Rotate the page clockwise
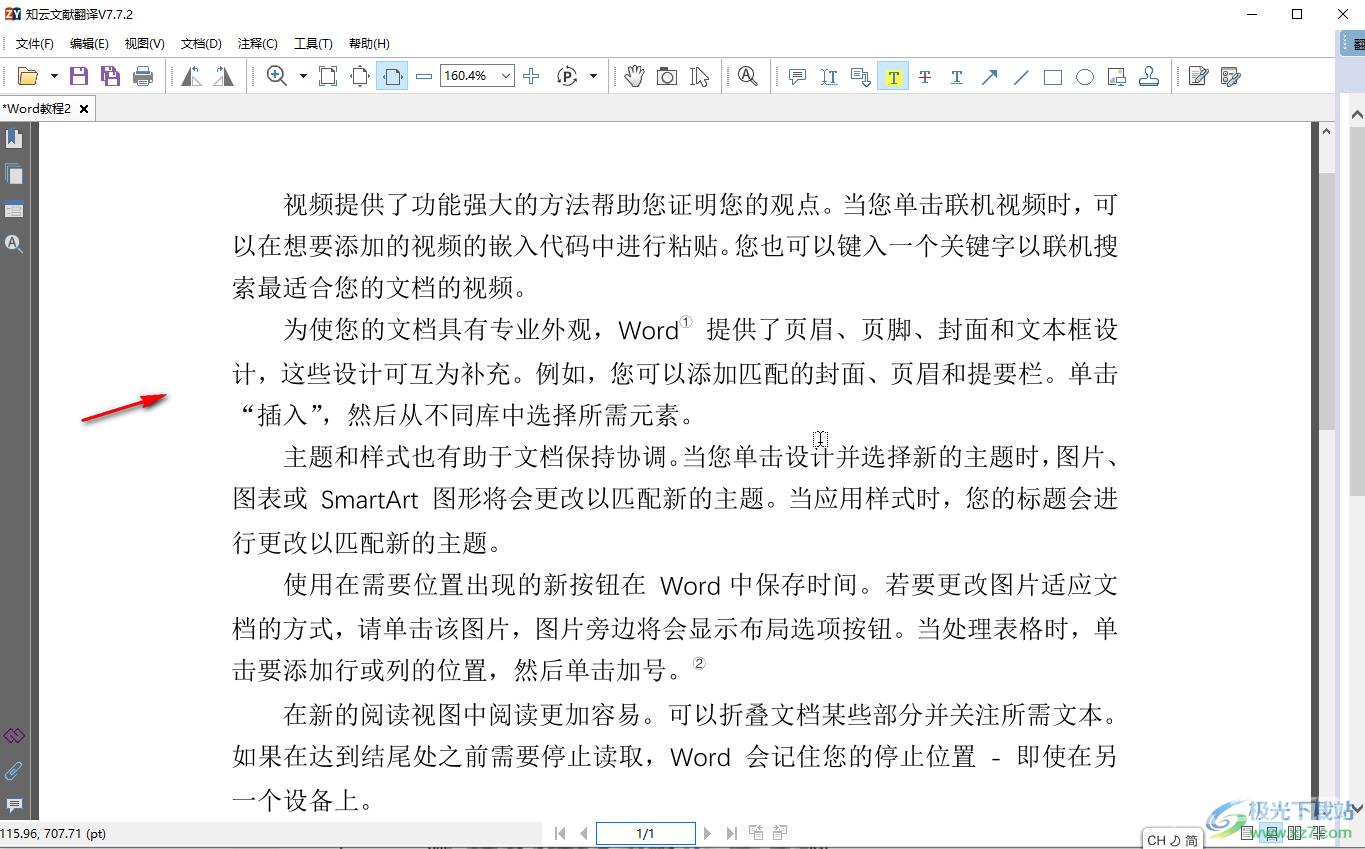Screen dimensions: 1365x849 (223, 76)
